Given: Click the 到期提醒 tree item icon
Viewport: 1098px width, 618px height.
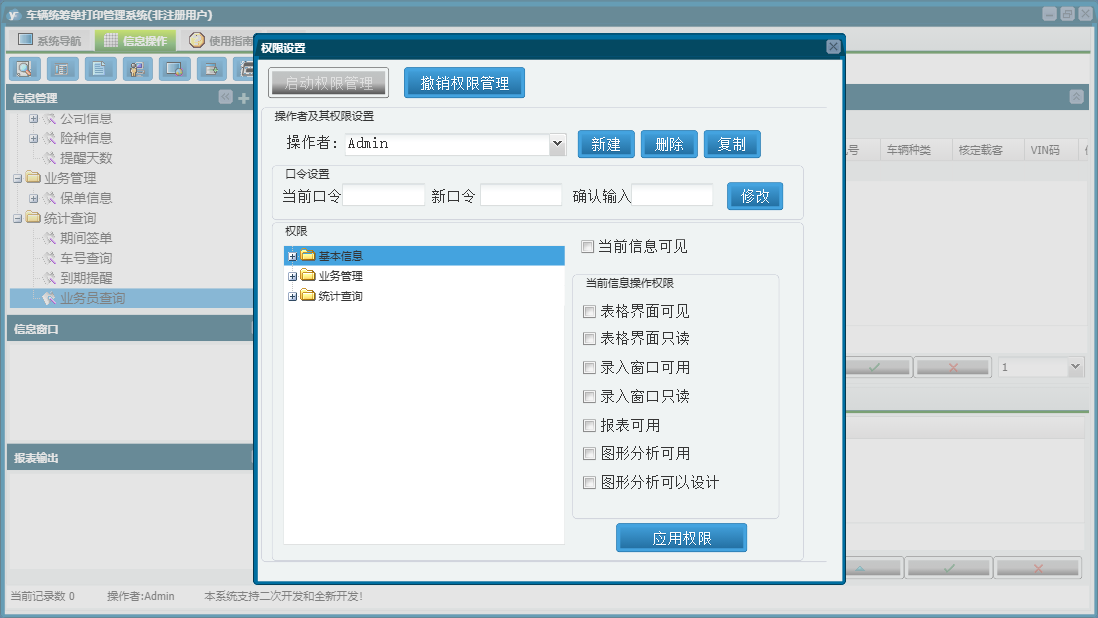Looking at the screenshot, I should point(49,278).
